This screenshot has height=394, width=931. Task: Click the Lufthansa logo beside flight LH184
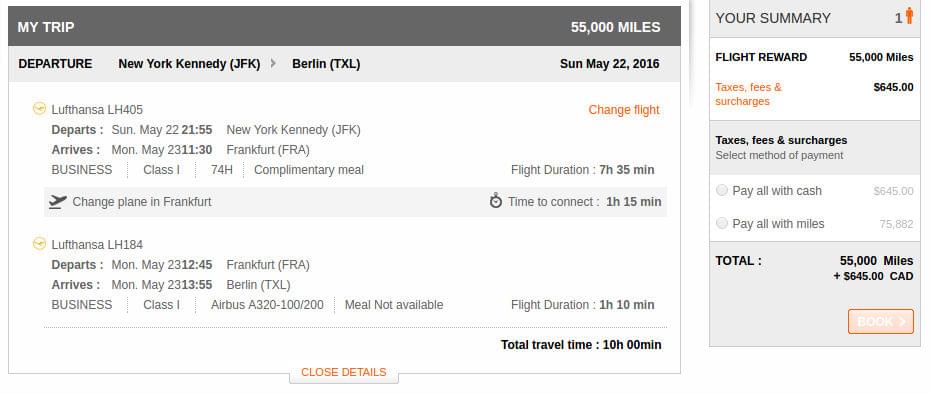click(39, 244)
